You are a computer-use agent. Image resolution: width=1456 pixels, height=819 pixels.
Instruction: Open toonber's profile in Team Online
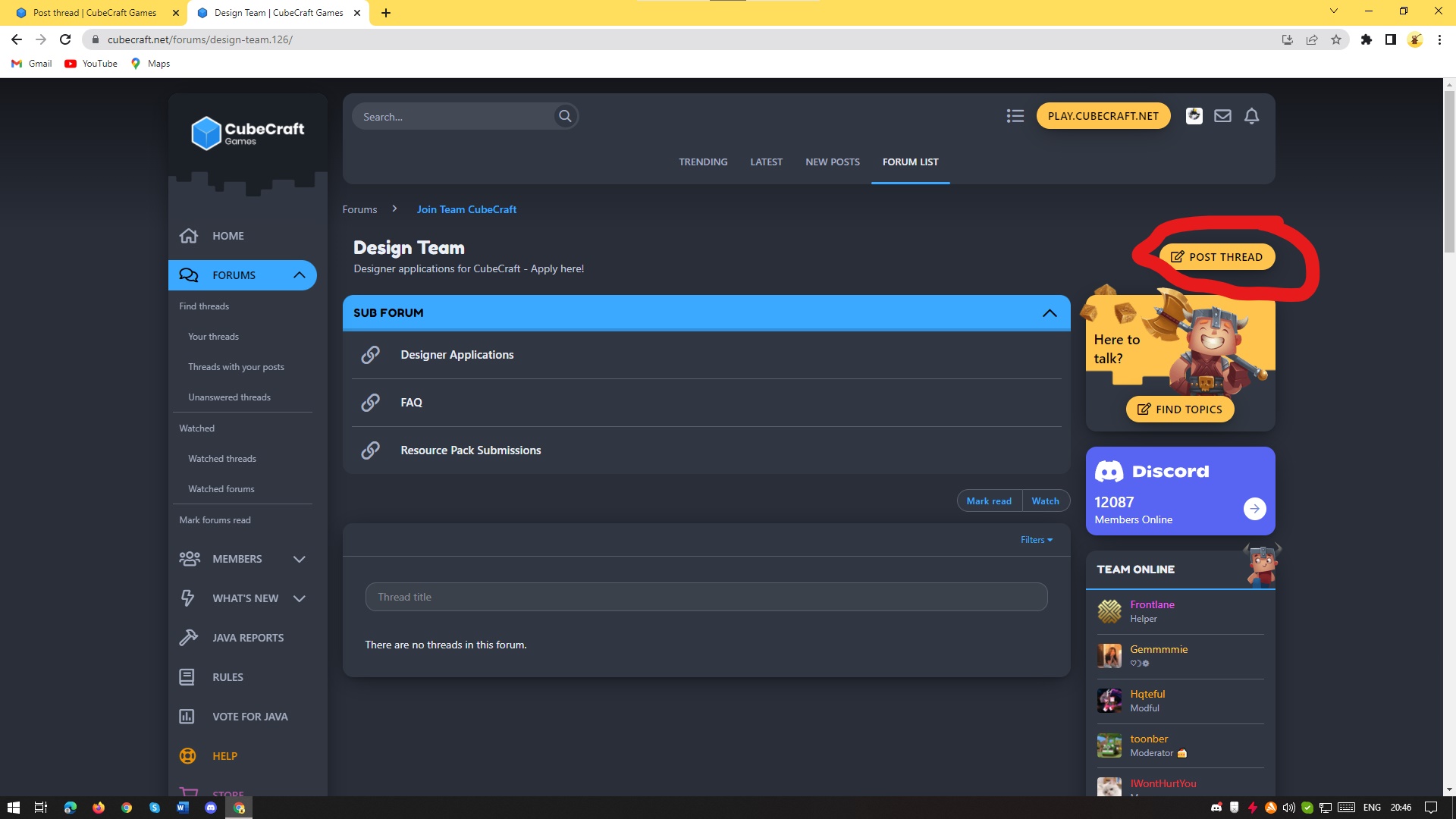point(1149,739)
